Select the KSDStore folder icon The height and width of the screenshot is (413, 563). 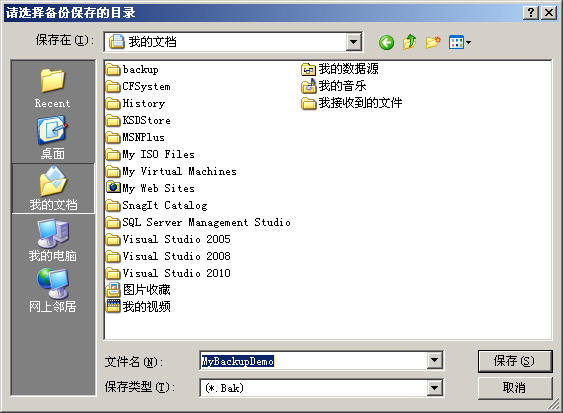113,120
